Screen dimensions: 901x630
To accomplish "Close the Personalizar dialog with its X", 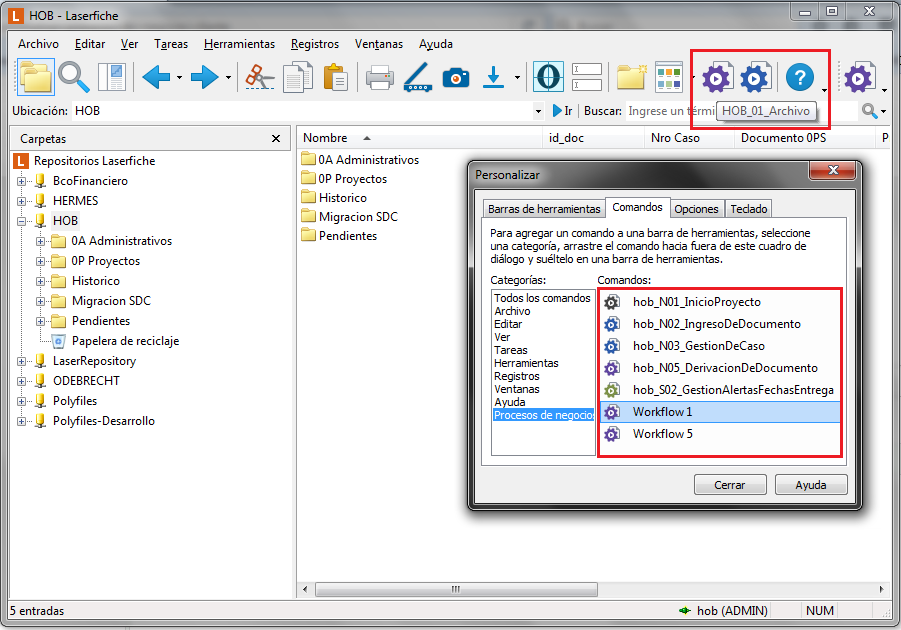I will pos(833,170).
